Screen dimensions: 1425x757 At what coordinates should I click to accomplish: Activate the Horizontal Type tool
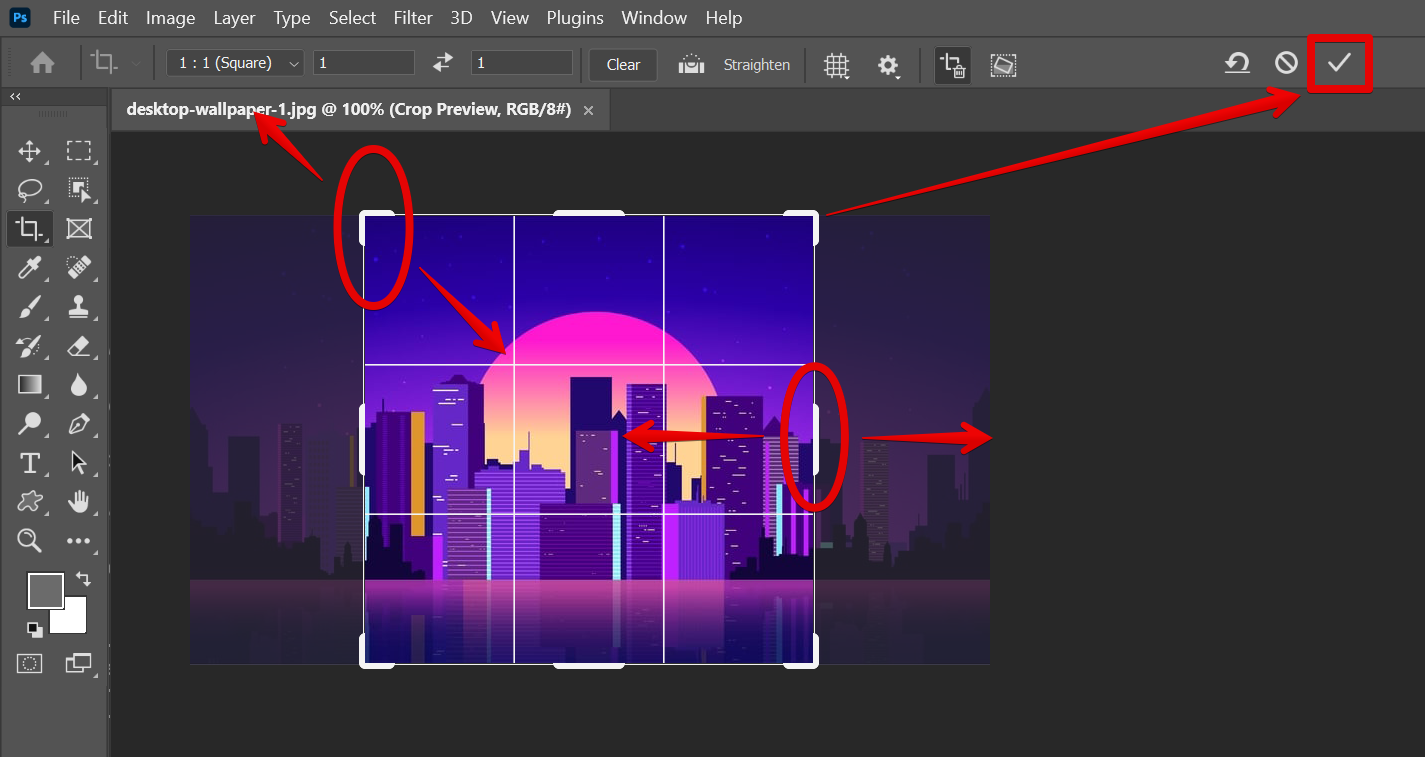[30, 463]
